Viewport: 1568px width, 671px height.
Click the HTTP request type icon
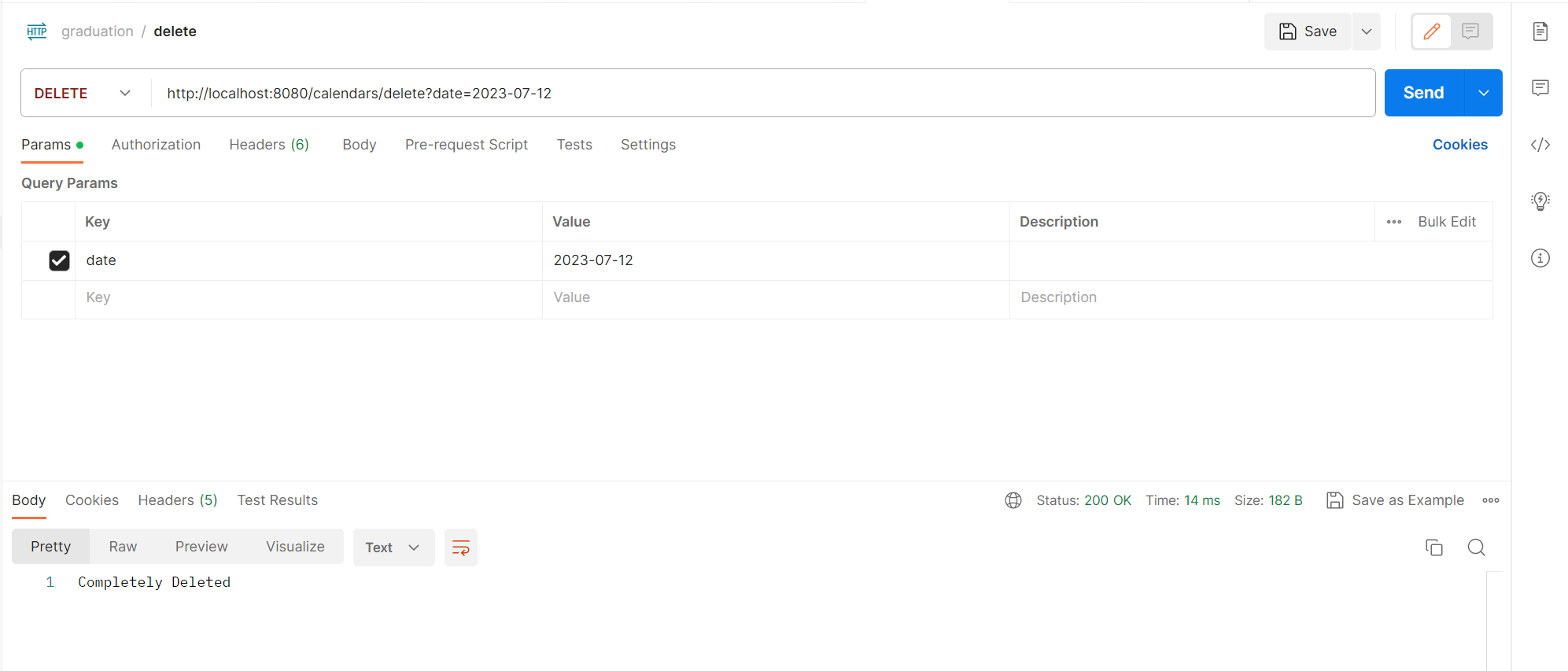(37, 31)
